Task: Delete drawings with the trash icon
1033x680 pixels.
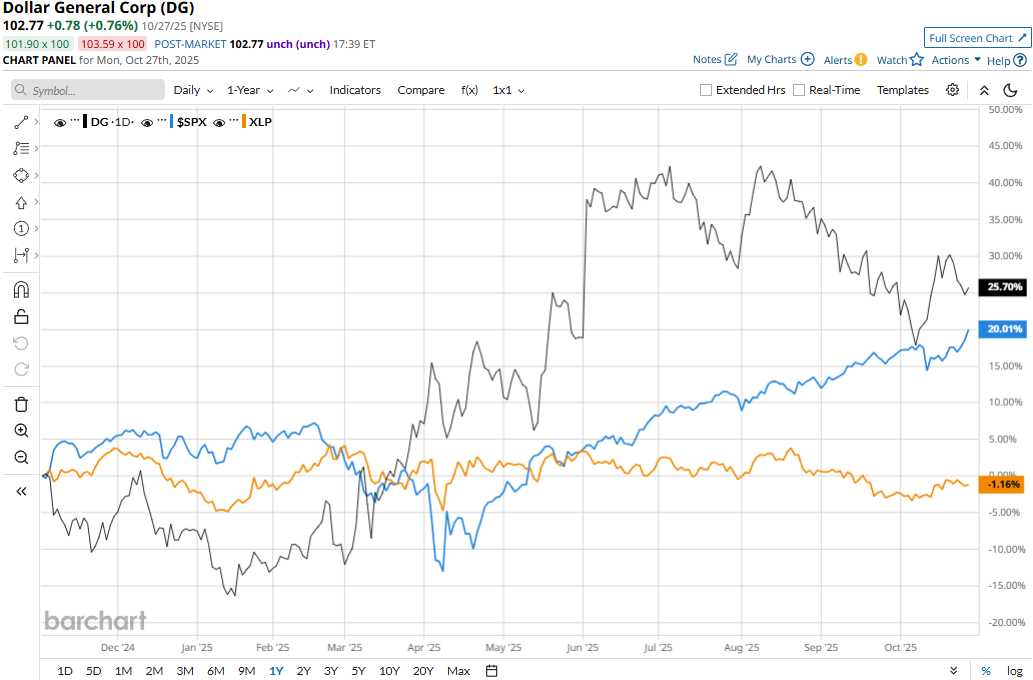Action: 21,404
